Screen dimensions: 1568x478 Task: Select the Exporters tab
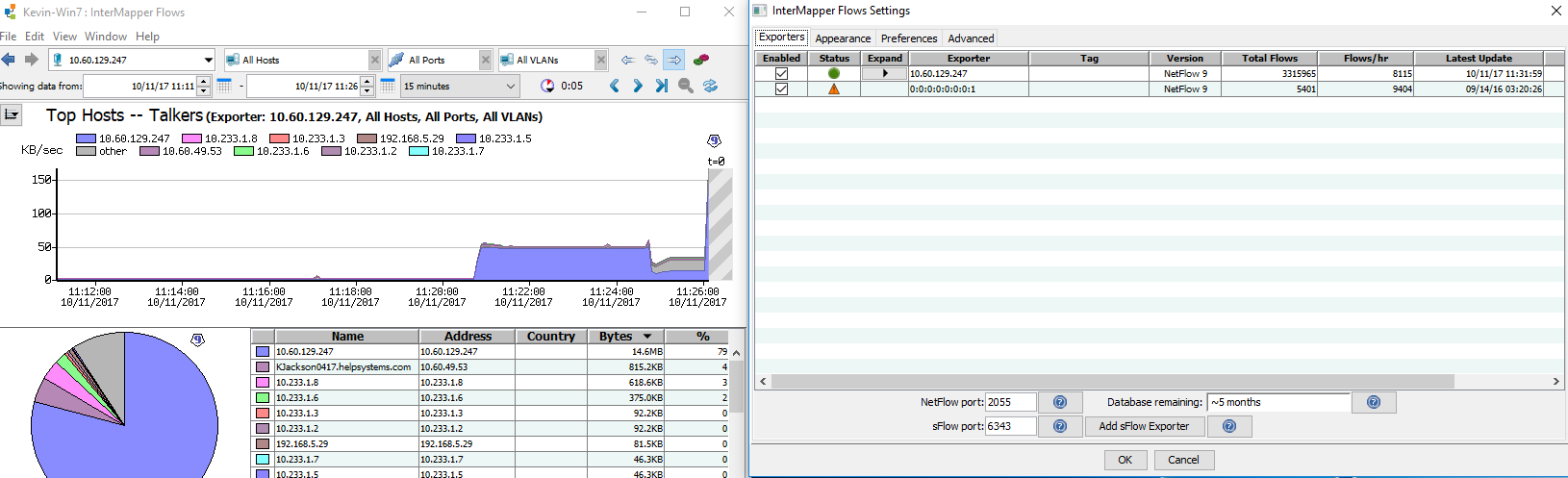781,37
